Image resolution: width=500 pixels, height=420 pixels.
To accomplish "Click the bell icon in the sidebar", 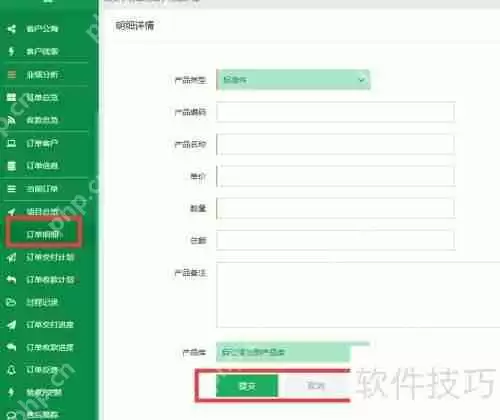I will coord(12,370).
